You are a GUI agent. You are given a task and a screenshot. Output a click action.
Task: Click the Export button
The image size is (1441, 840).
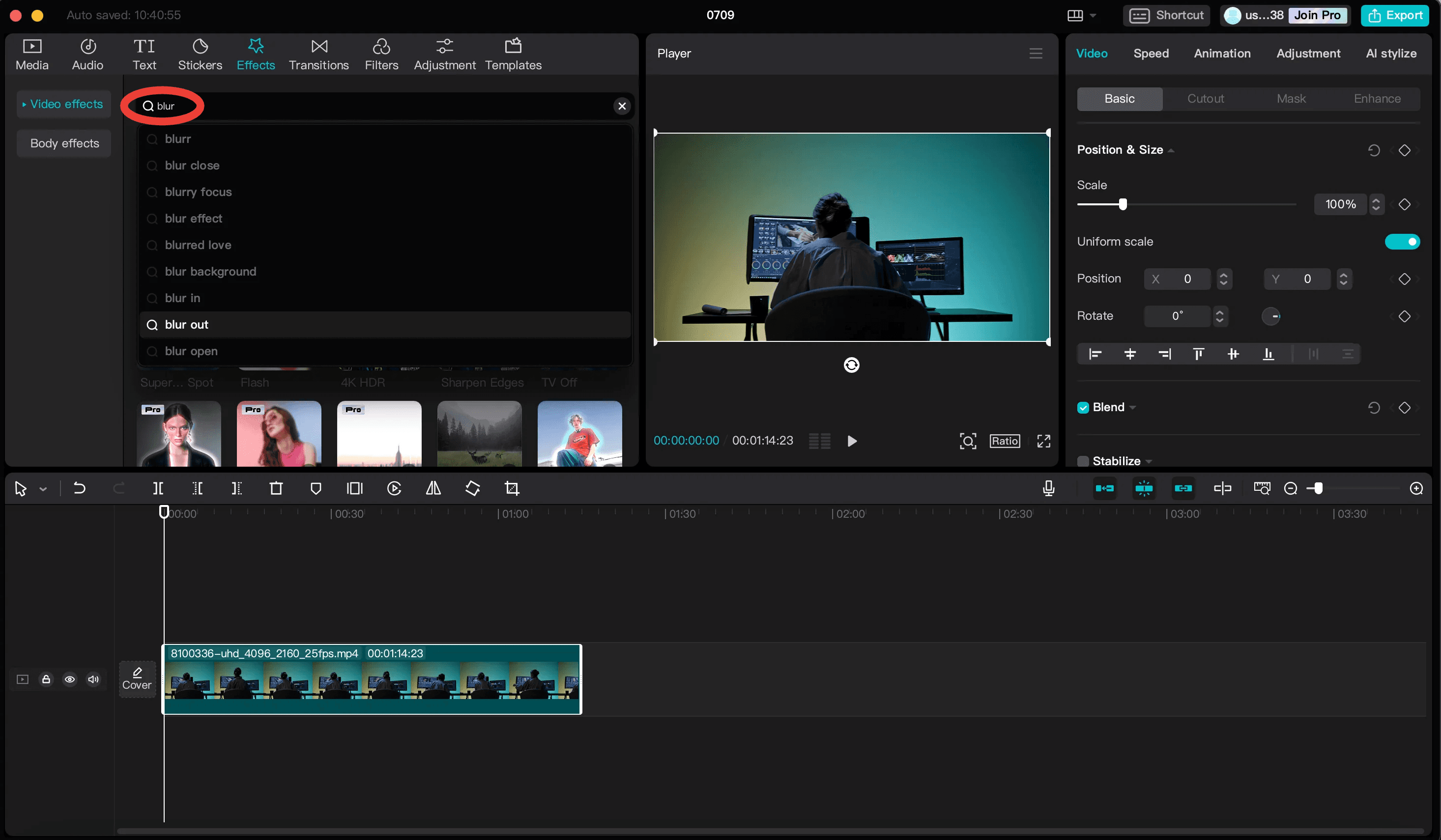tap(1395, 15)
